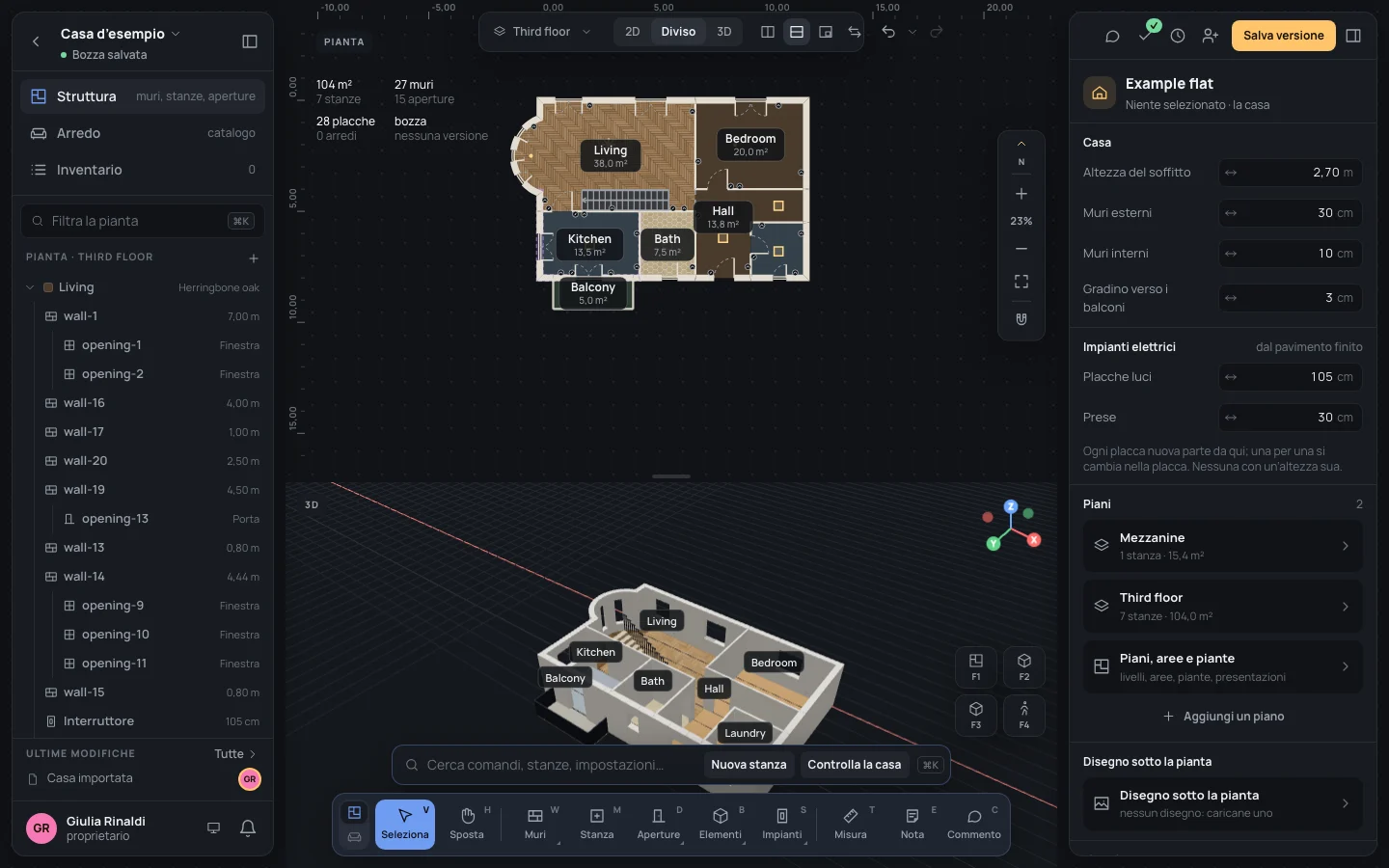This screenshot has height=868, width=1389.
Task: Open the Impianti tool
Action: coord(782,825)
